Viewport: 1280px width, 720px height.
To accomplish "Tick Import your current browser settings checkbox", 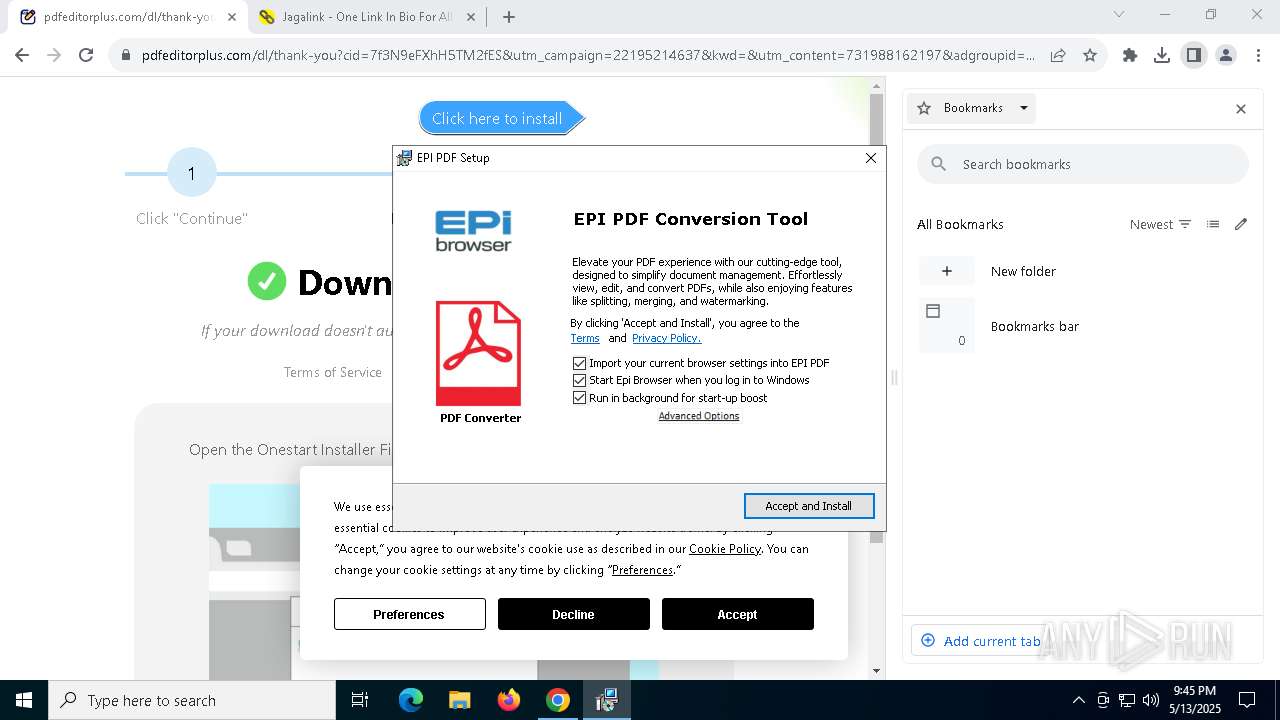I will [579, 363].
